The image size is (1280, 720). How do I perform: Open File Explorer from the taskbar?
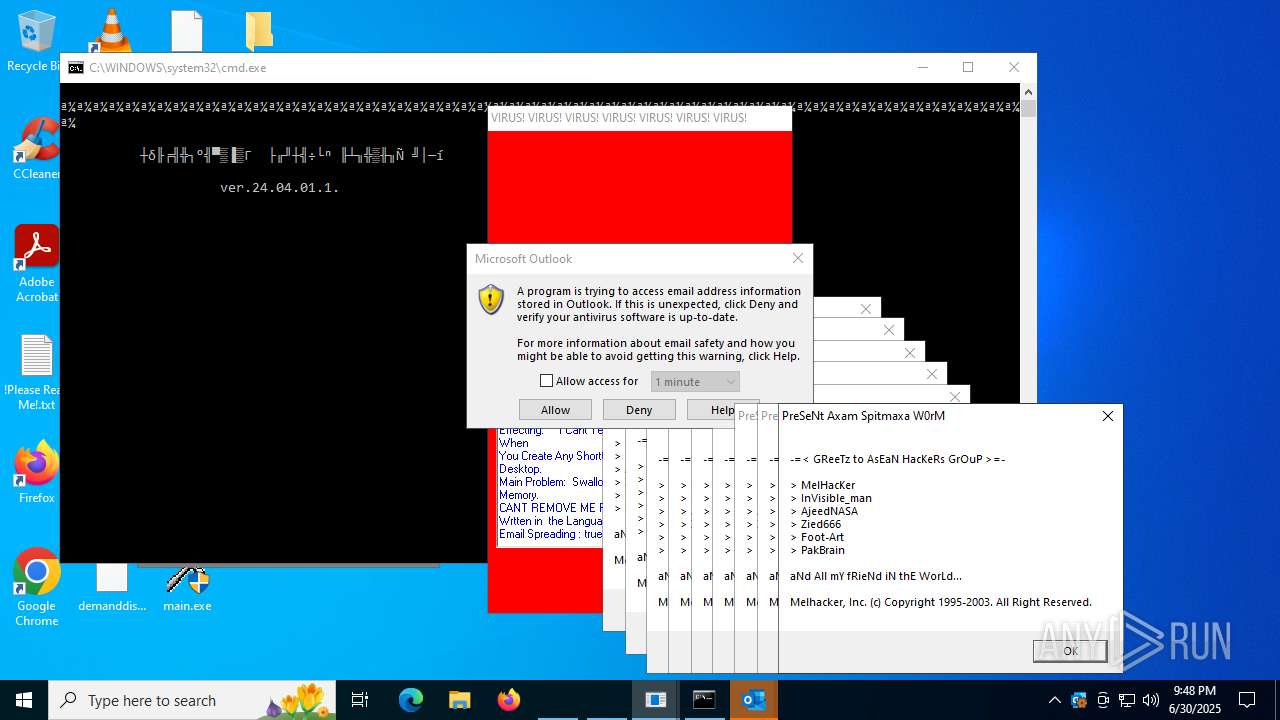tap(459, 700)
